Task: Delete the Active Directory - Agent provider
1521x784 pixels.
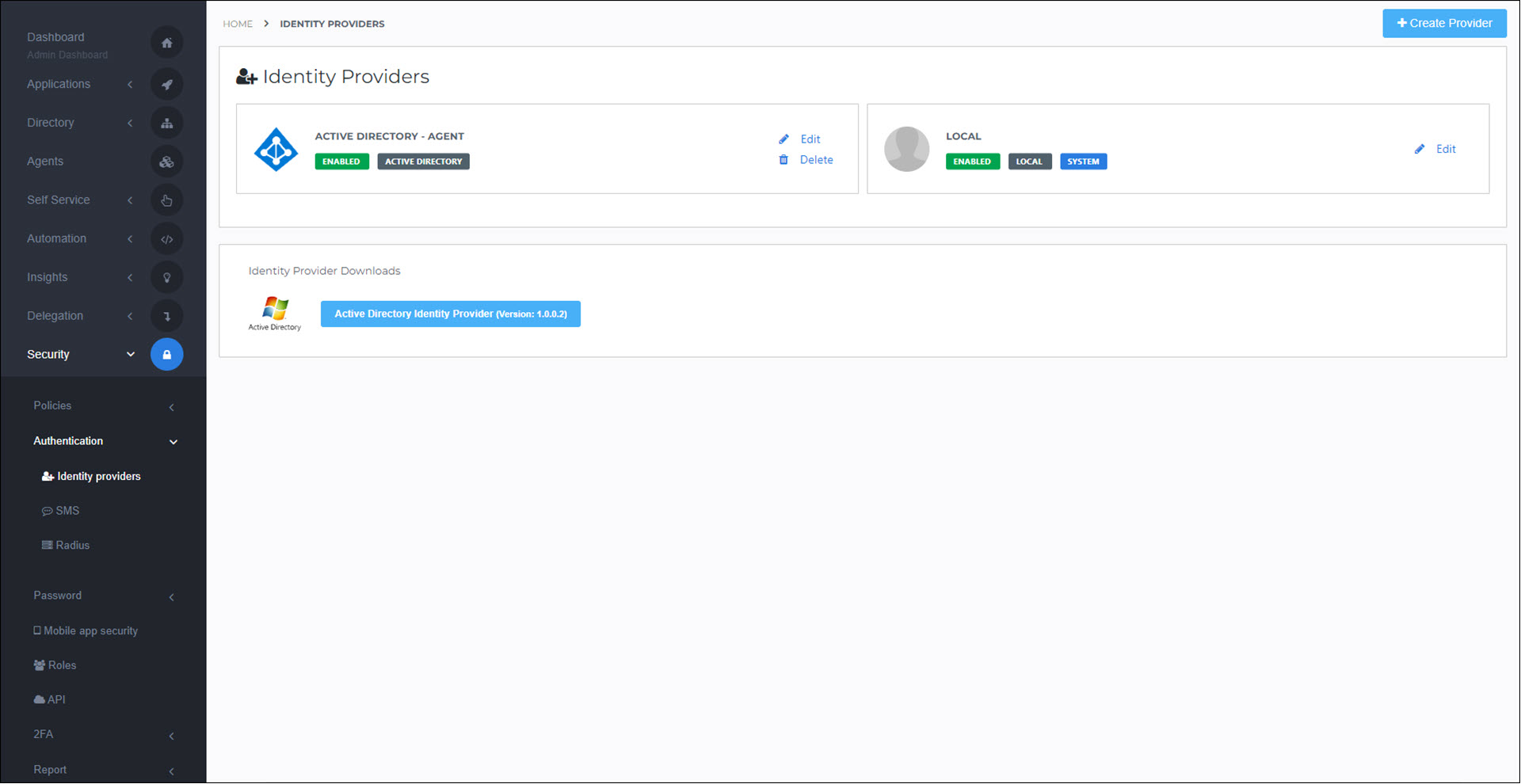Action: pyautogui.click(x=806, y=160)
